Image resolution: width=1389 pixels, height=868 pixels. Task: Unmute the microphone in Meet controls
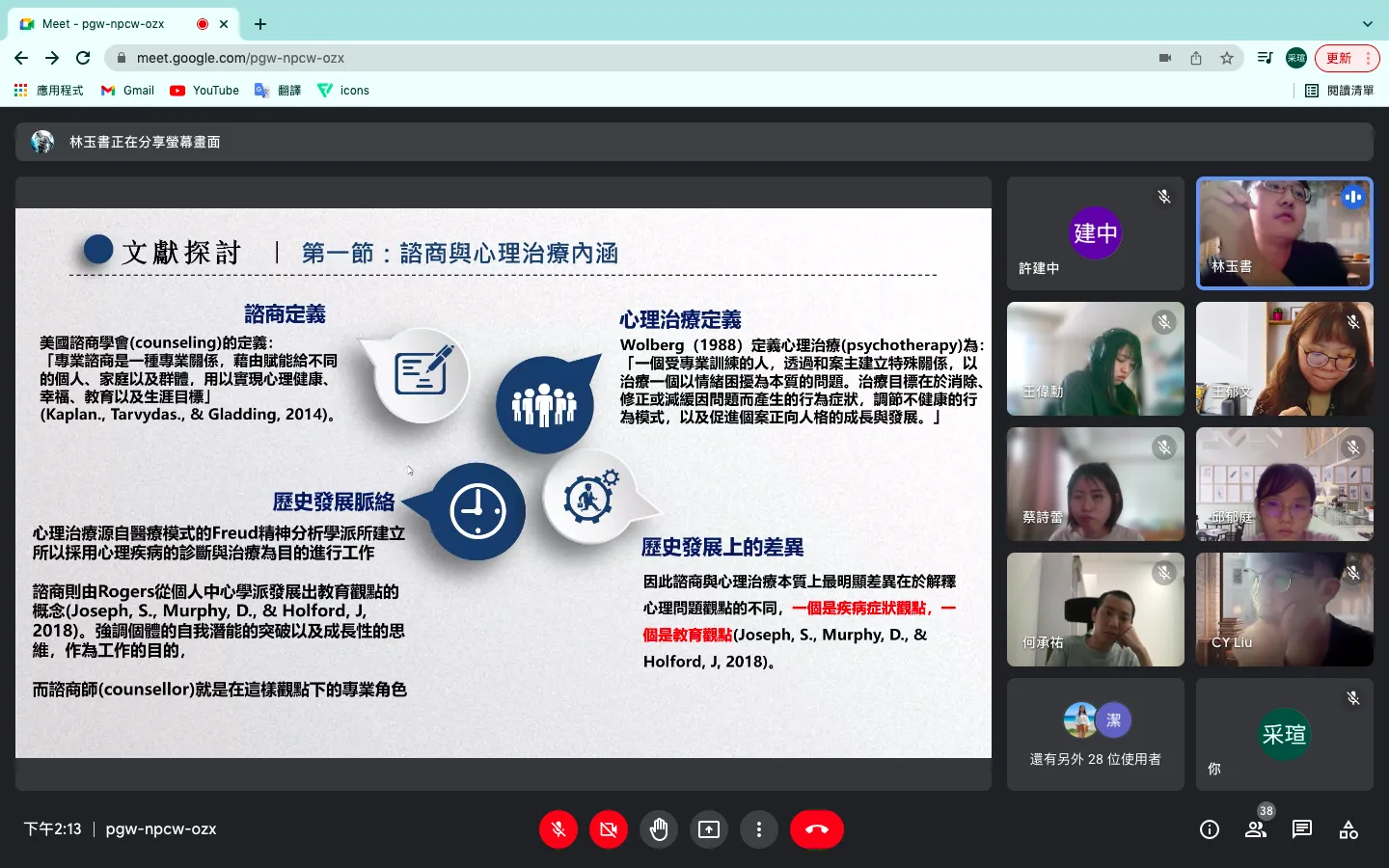[x=558, y=829]
